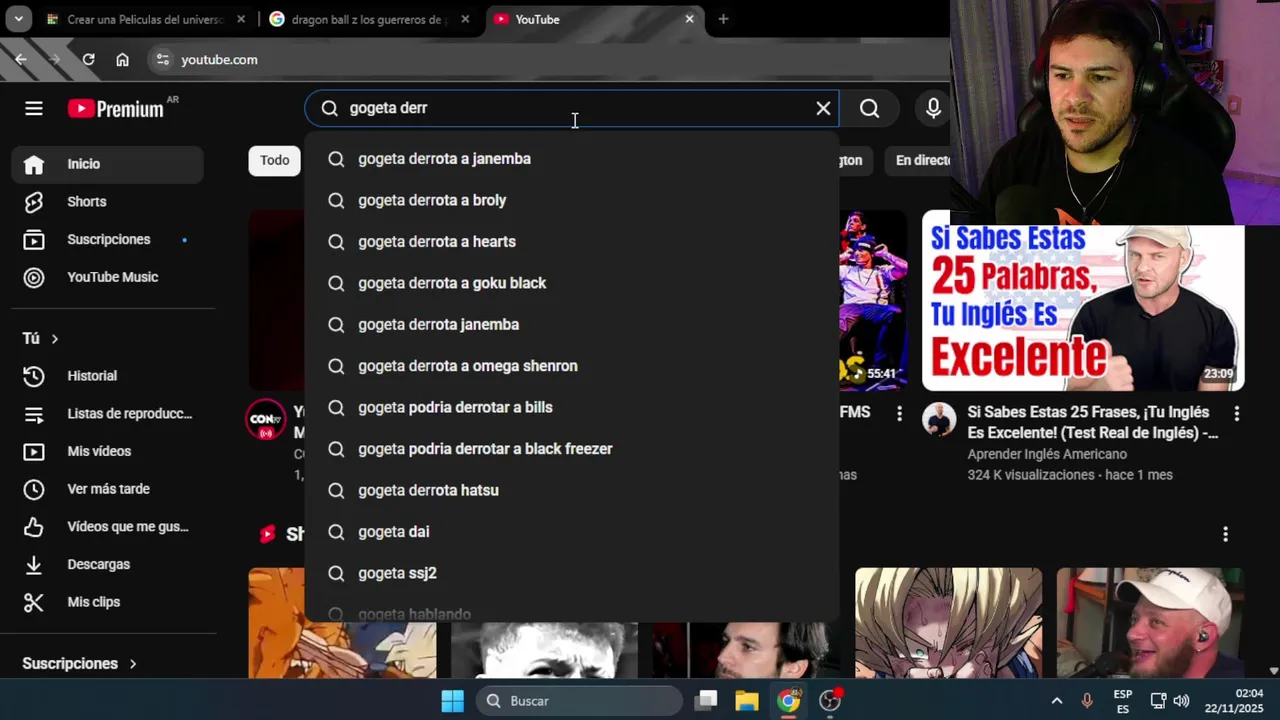Select the Todo filter chip
Viewport: 1280px width, 720px height.
click(x=274, y=160)
